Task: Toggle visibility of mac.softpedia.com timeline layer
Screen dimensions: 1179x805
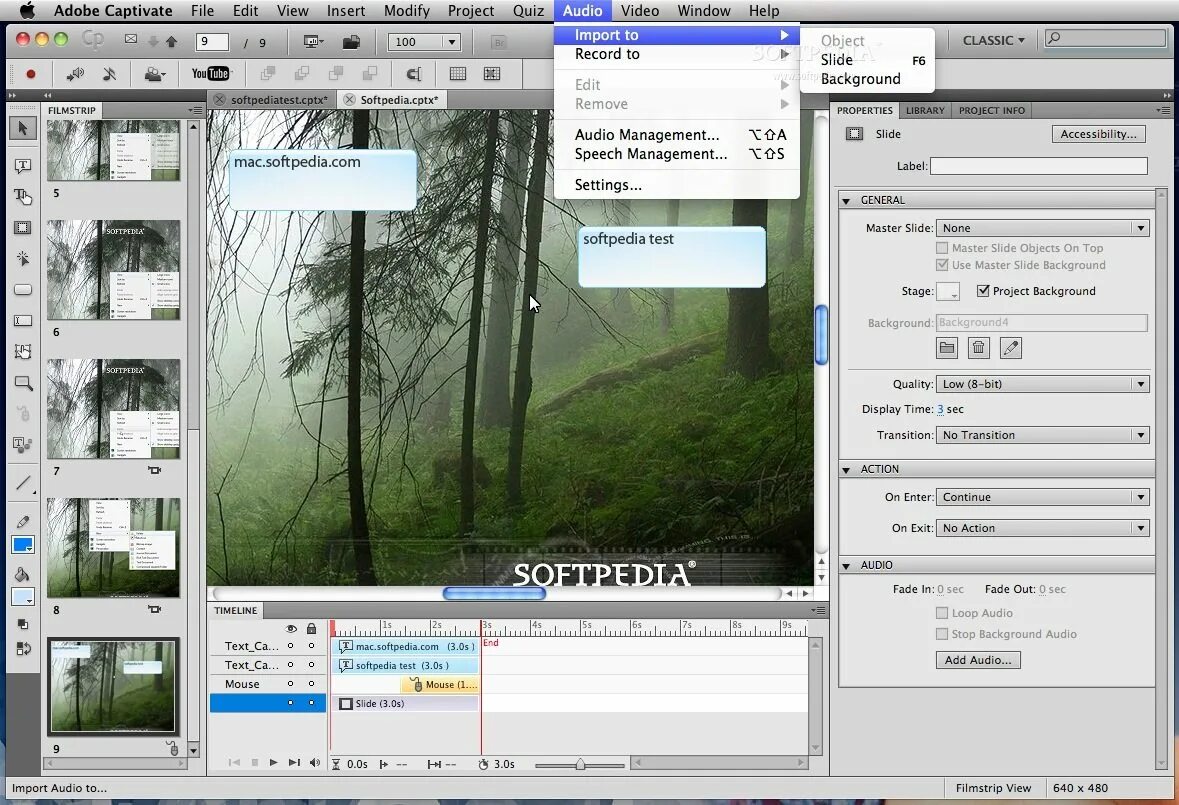Action: coord(290,646)
